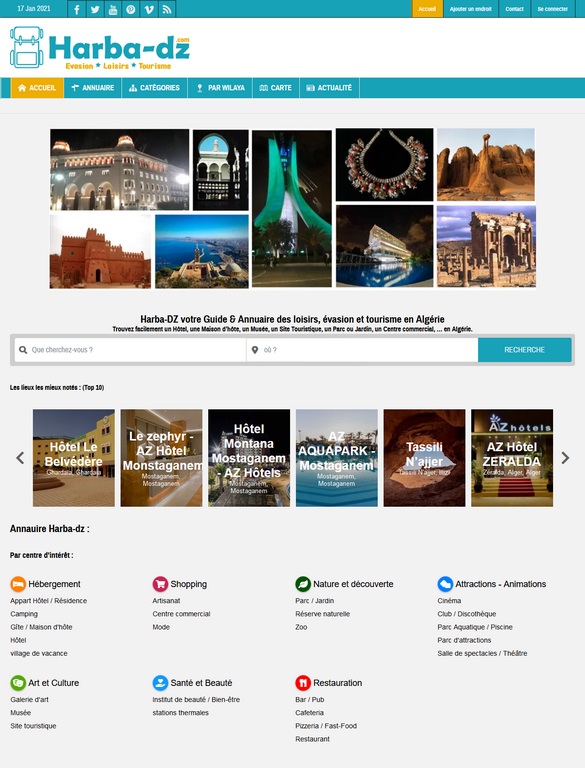Click the orange Hébergement category icon
Screen dimensions: 585x768
point(18,584)
